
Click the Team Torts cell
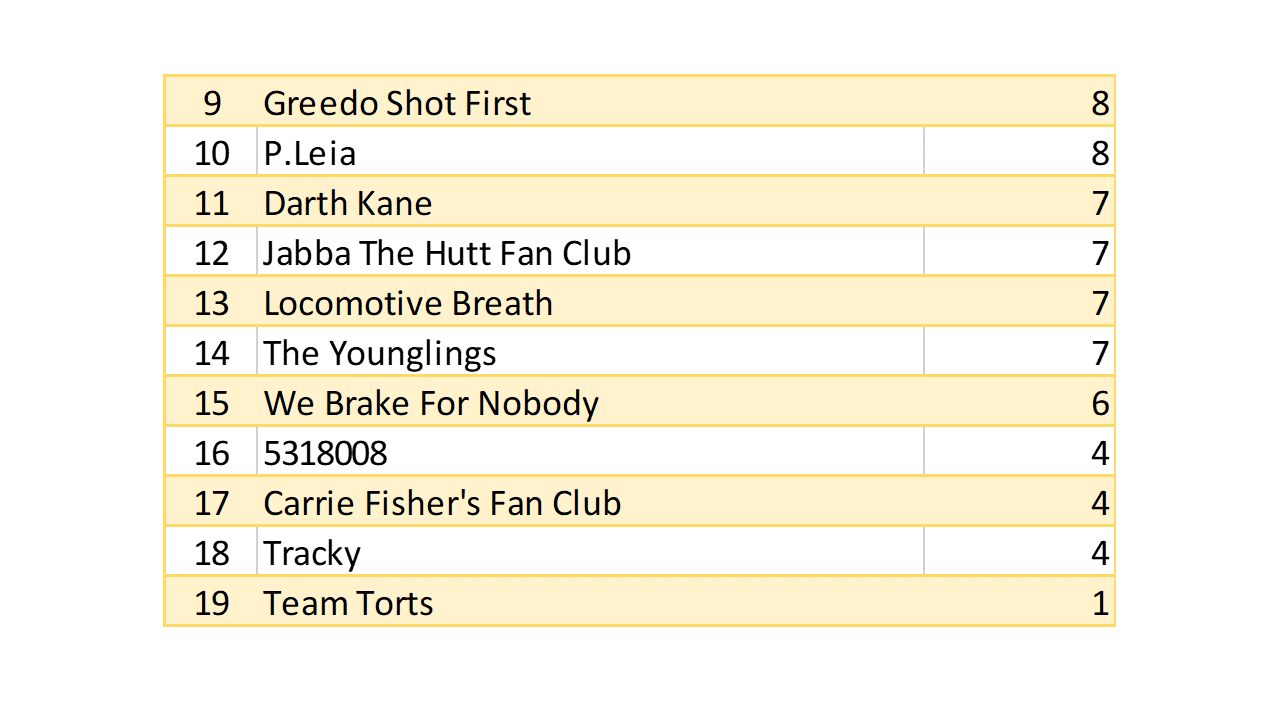pyautogui.click(x=348, y=603)
